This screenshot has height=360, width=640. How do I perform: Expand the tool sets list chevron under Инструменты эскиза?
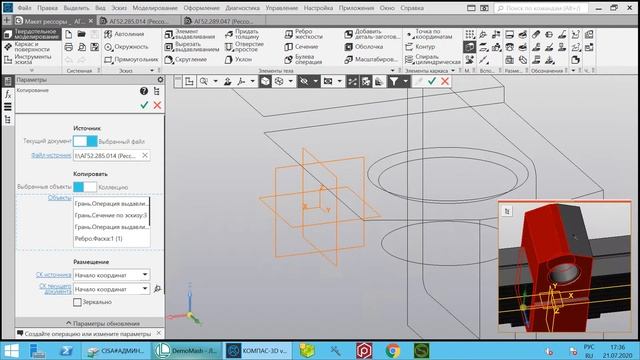(x=31, y=70)
